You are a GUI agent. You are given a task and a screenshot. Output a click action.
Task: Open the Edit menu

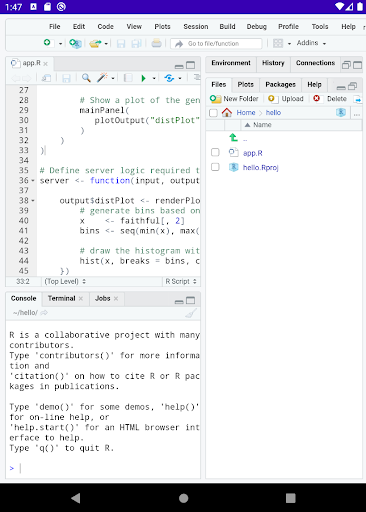pyautogui.click(x=79, y=27)
